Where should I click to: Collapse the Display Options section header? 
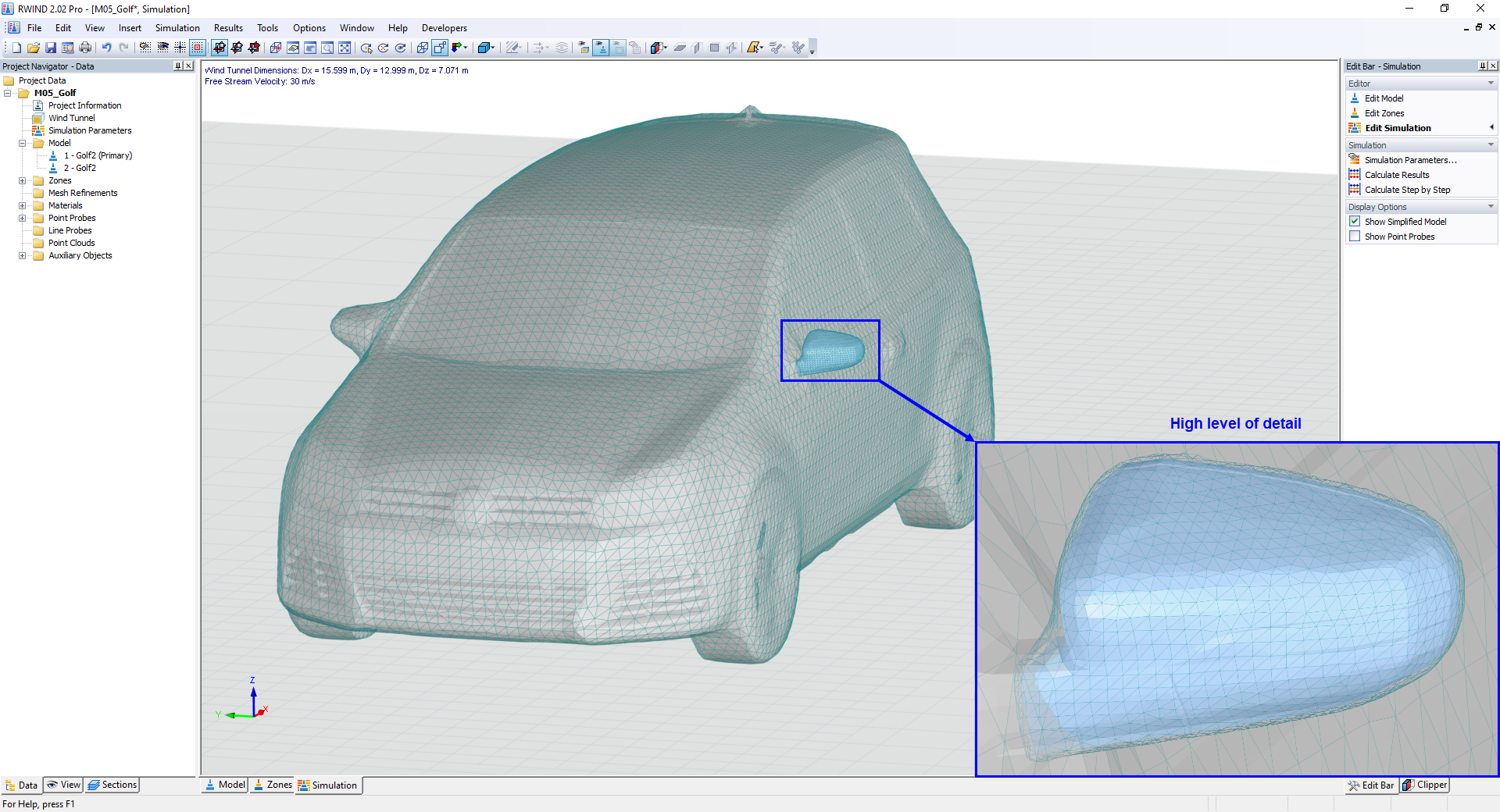1491,206
